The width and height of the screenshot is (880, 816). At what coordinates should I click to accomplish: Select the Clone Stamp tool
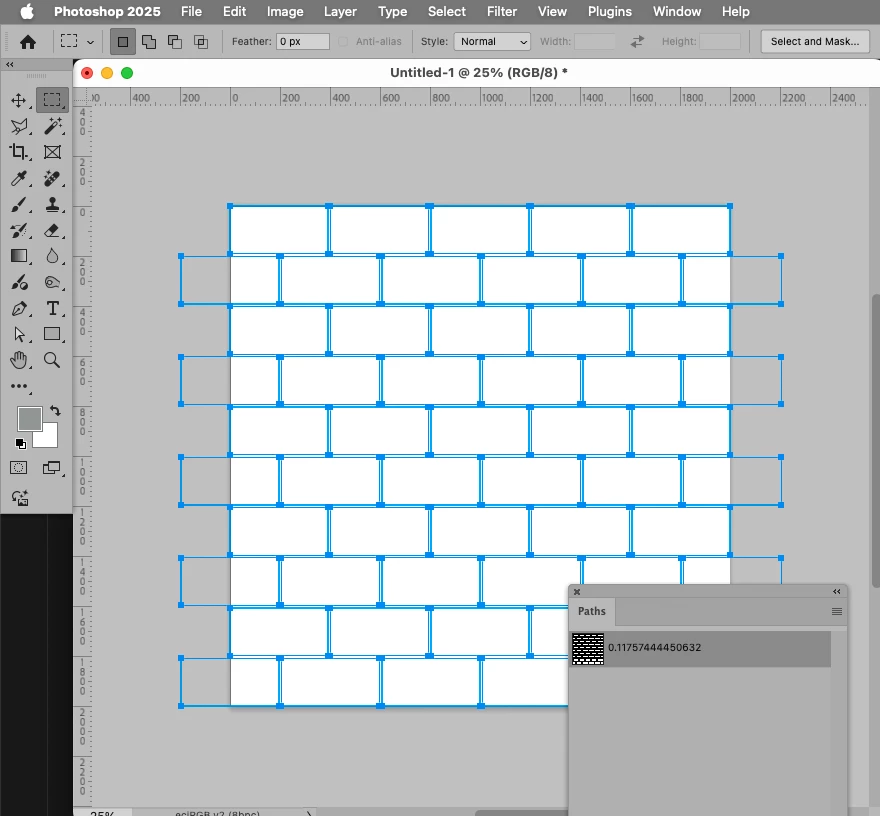tap(52, 204)
